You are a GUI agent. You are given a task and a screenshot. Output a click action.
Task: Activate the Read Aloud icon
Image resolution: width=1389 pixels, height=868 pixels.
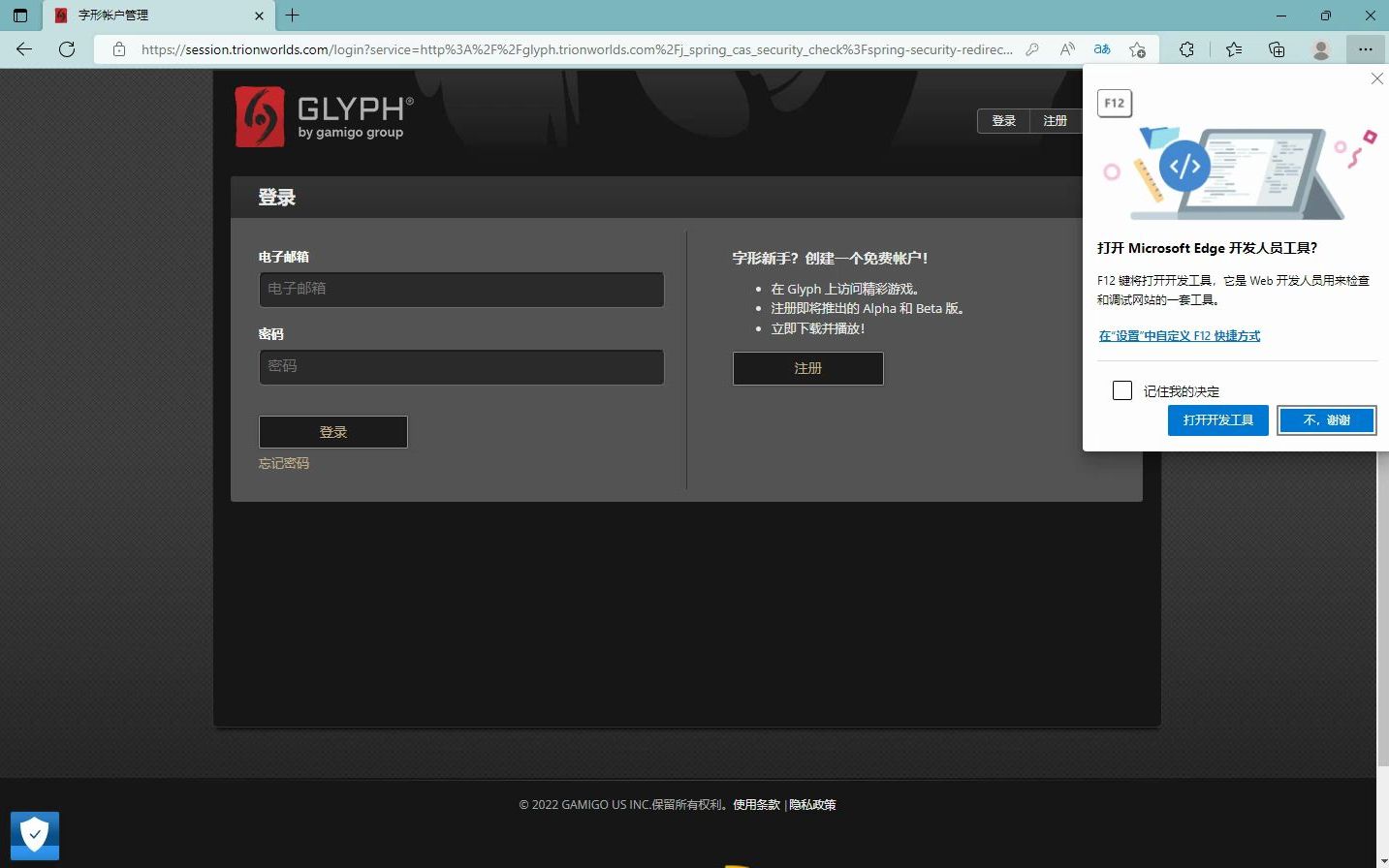point(1067,49)
